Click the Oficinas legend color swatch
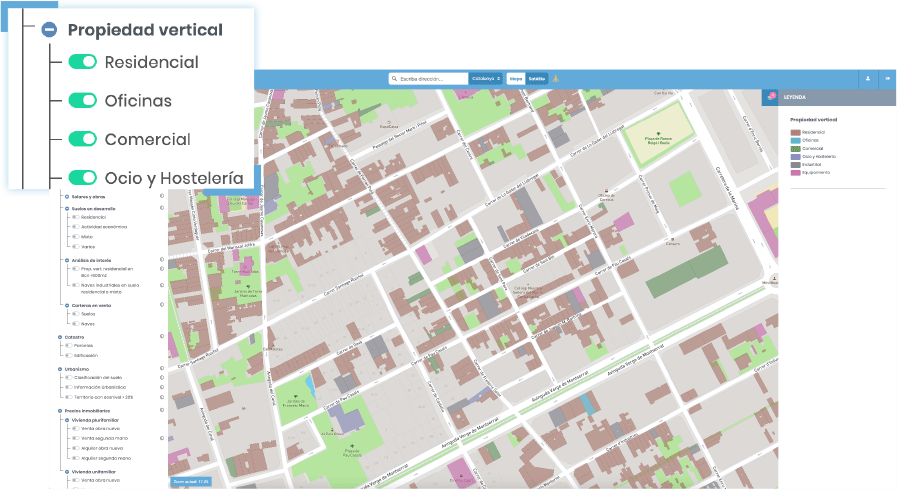The height and width of the screenshot is (489, 897). pyautogui.click(x=795, y=140)
